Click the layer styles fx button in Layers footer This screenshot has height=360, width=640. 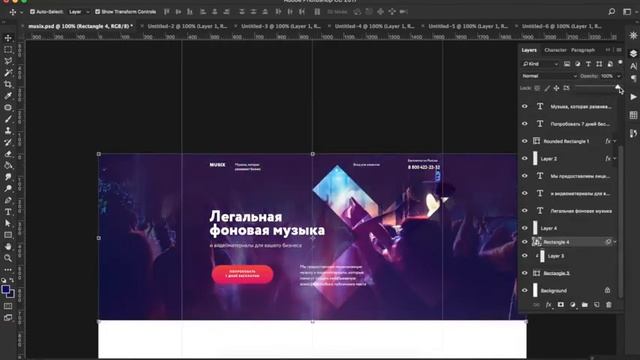(549, 305)
